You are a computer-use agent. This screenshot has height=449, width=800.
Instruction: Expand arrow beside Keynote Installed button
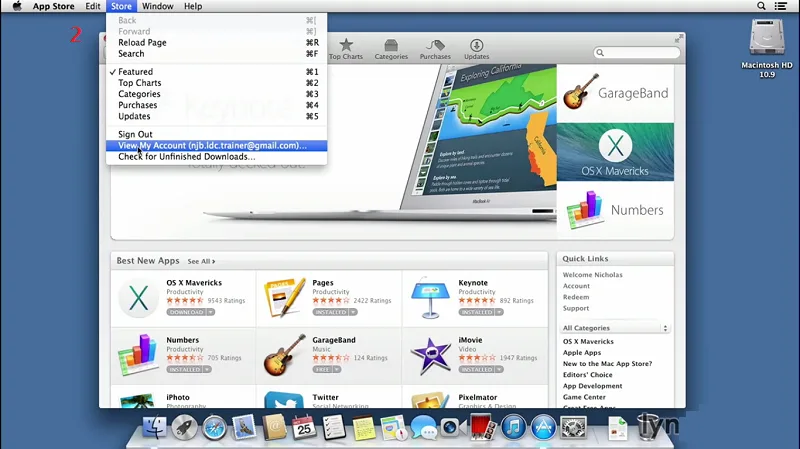coord(499,312)
